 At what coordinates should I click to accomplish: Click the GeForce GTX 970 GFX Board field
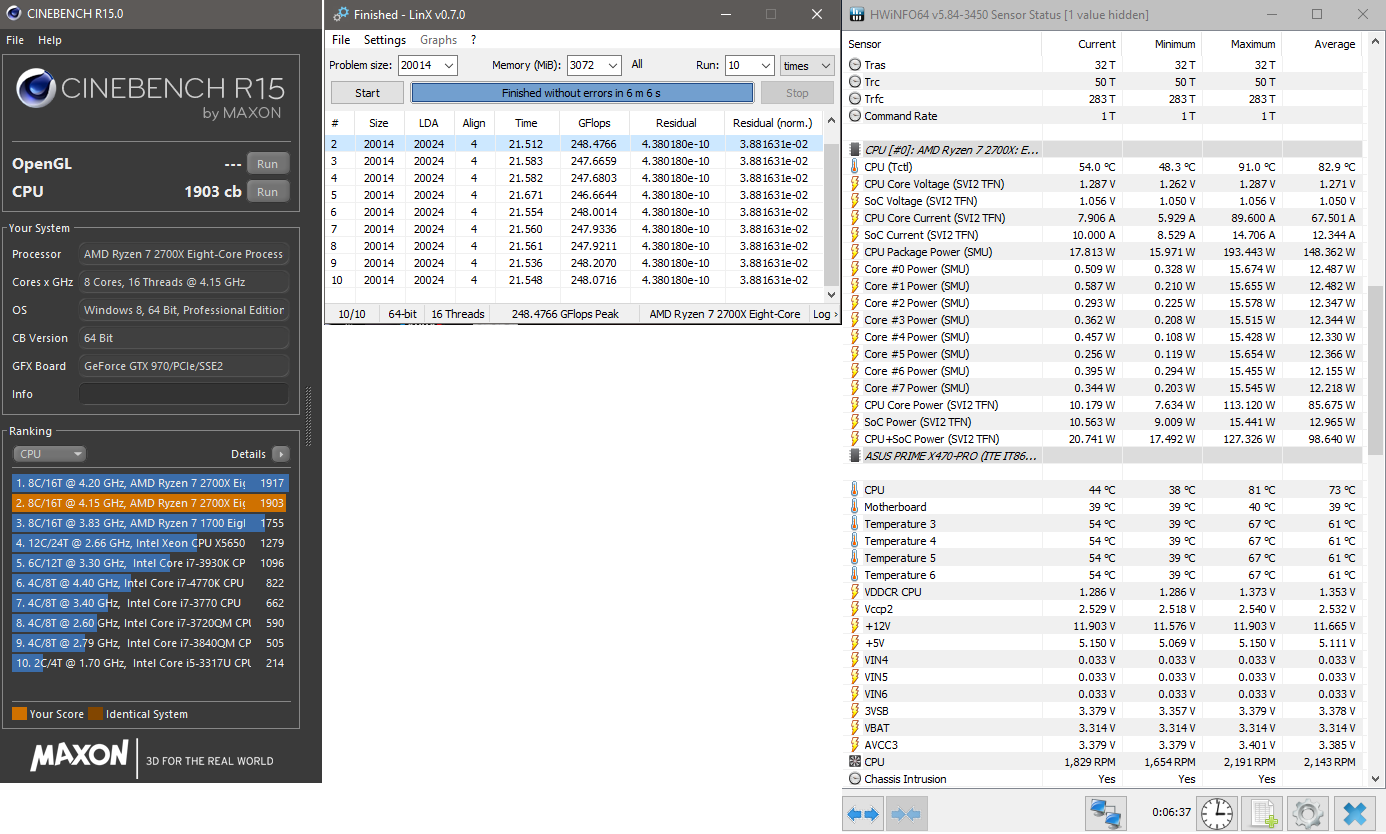[184, 366]
